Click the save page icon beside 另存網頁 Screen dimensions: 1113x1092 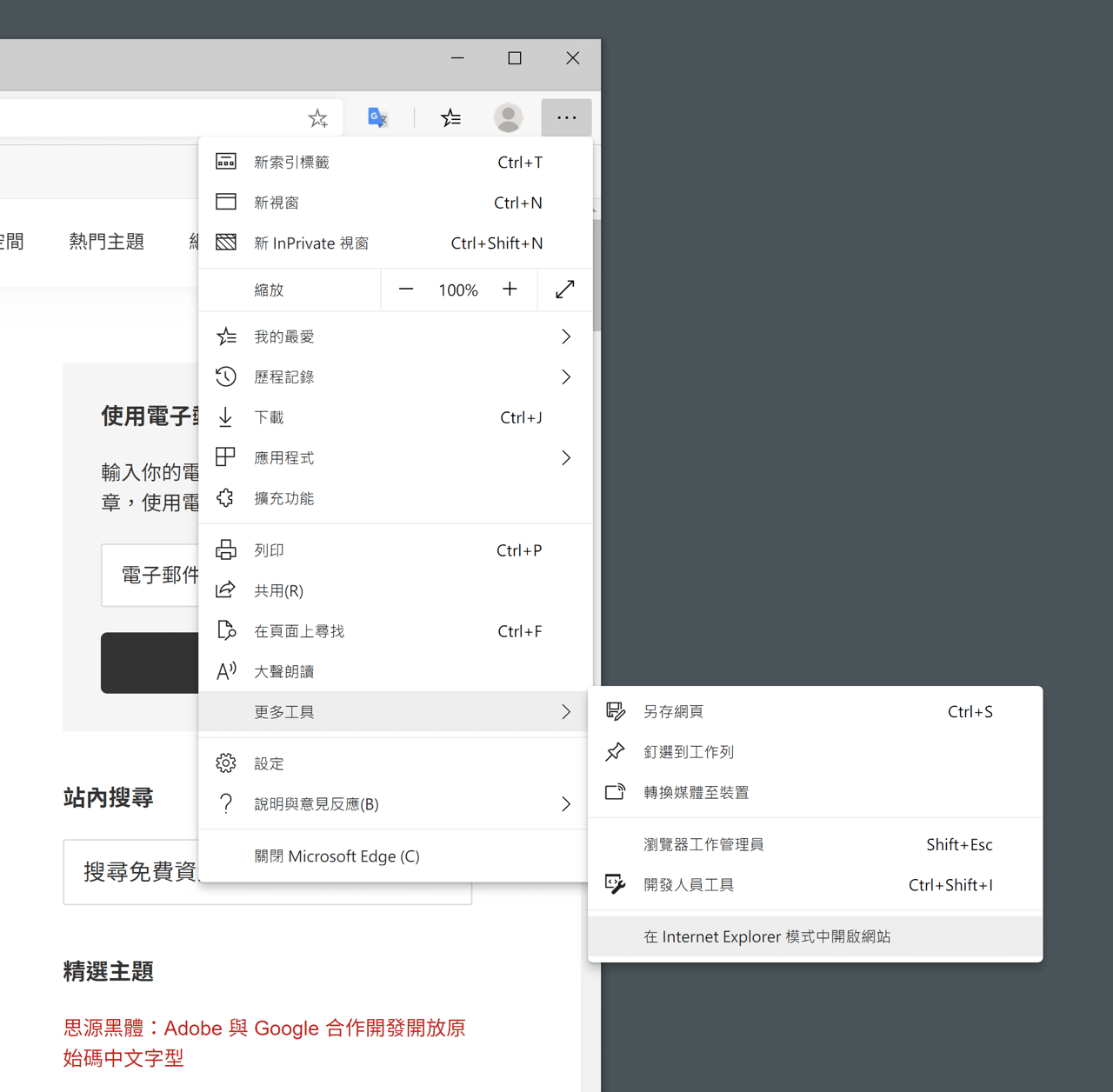(616, 711)
